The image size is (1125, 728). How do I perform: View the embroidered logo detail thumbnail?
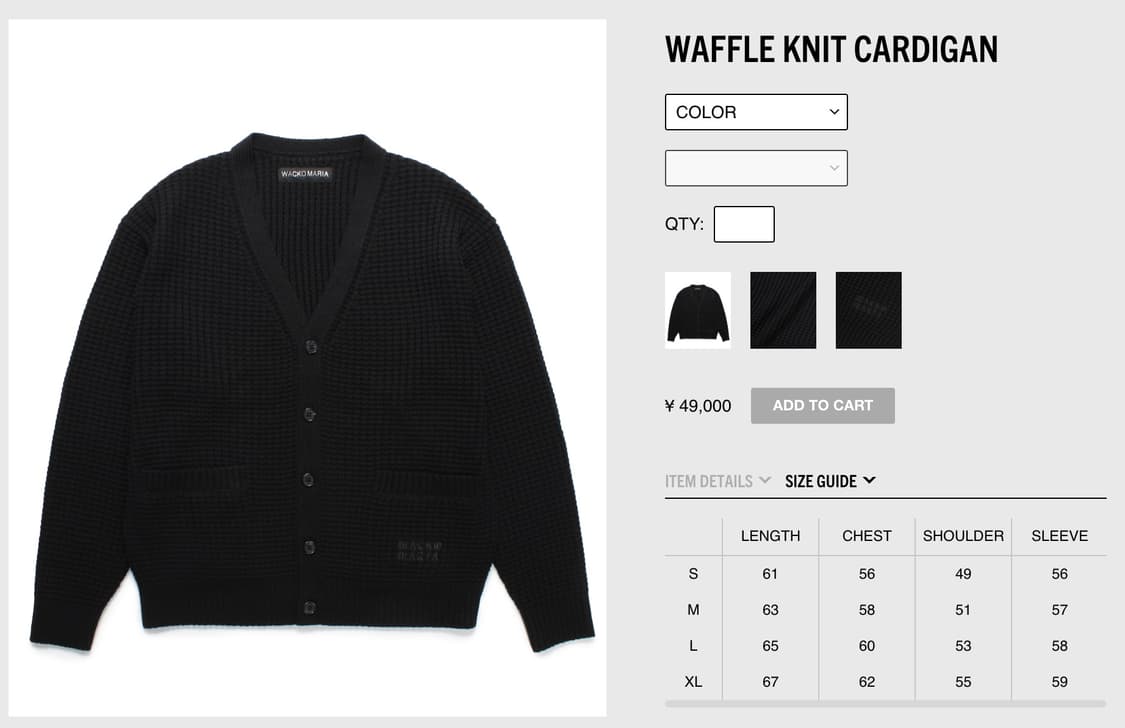pos(869,310)
